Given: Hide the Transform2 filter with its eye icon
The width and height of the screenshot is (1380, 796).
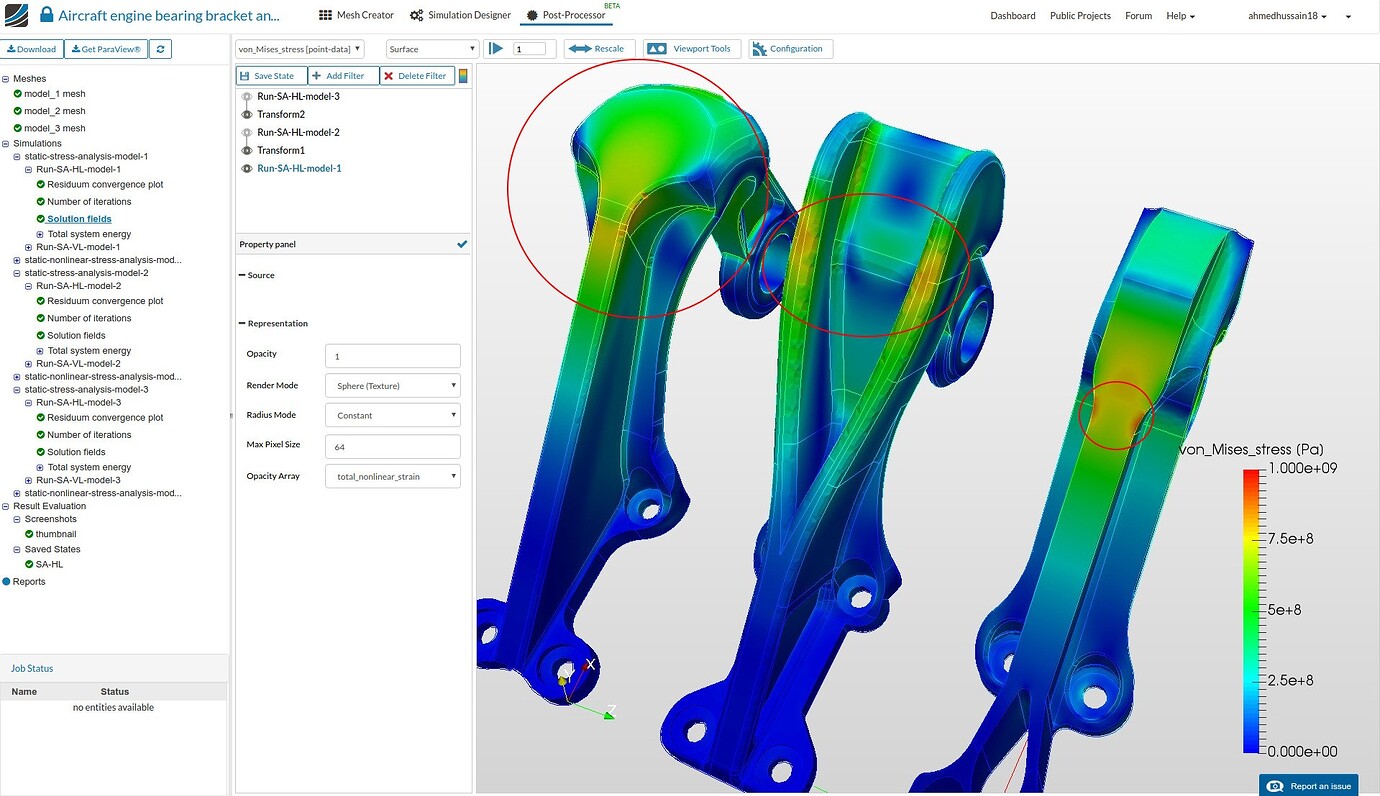Looking at the screenshot, I should pos(246,114).
